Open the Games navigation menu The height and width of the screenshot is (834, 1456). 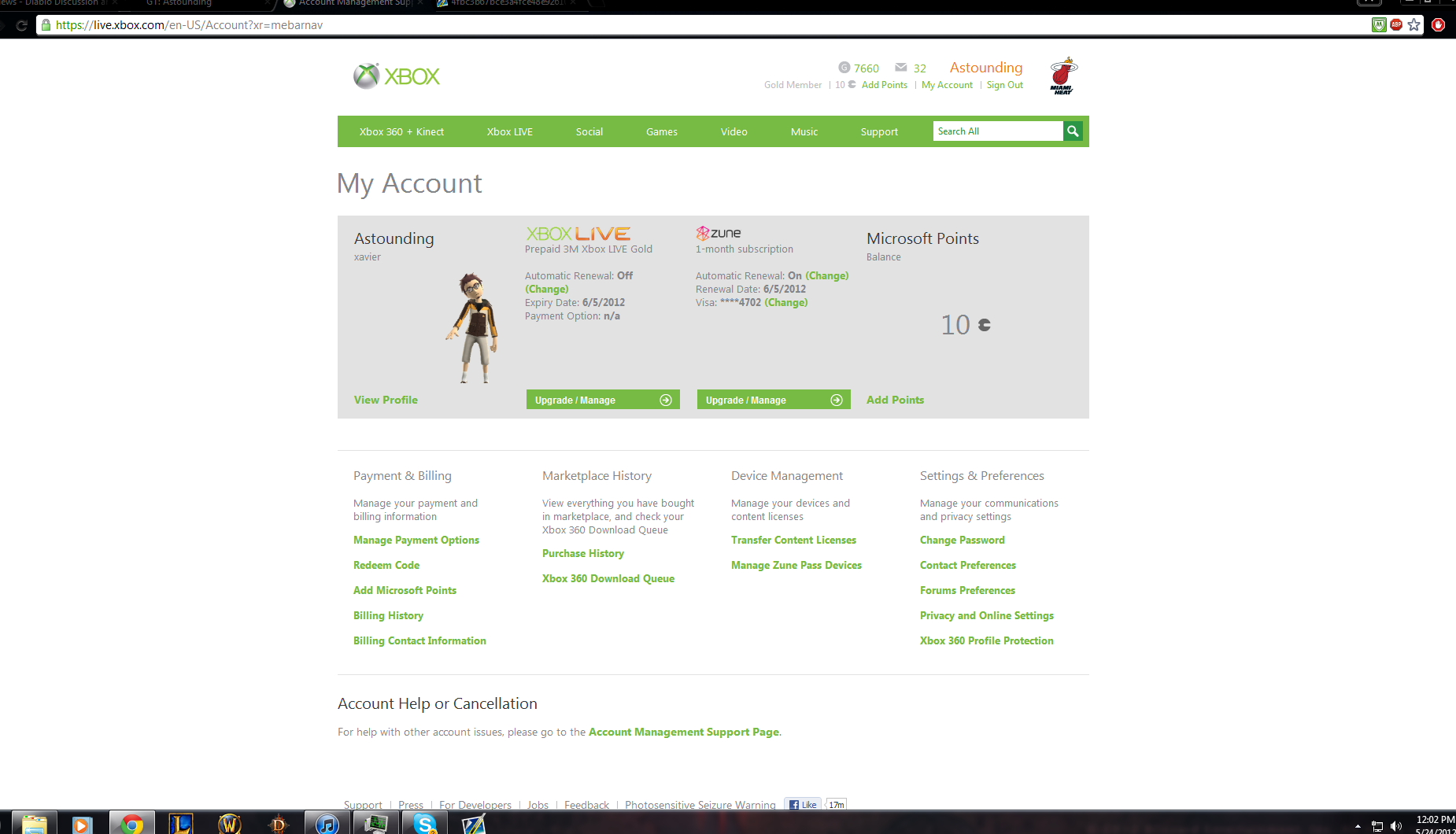tap(662, 131)
